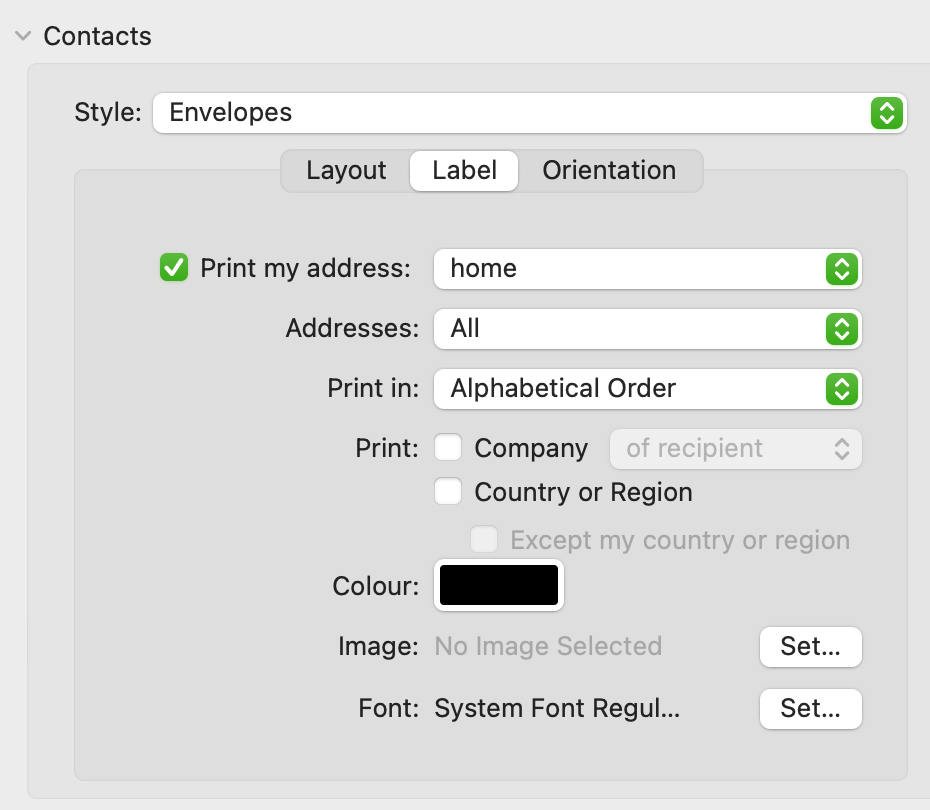Open the home address type popup

[647, 269]
